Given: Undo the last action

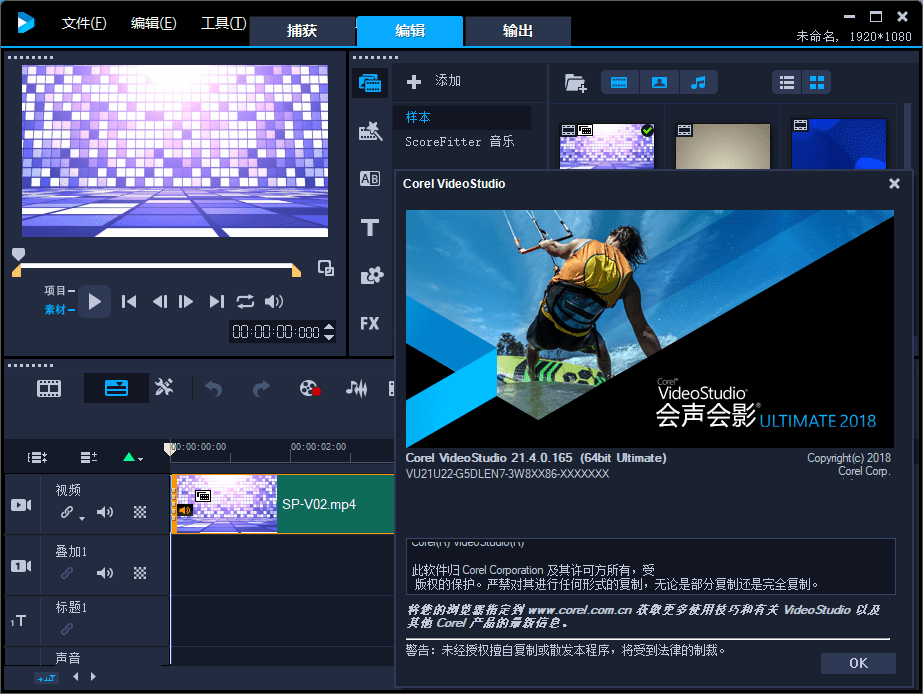Looking at the screenshot, I should (x=213, y=388).
